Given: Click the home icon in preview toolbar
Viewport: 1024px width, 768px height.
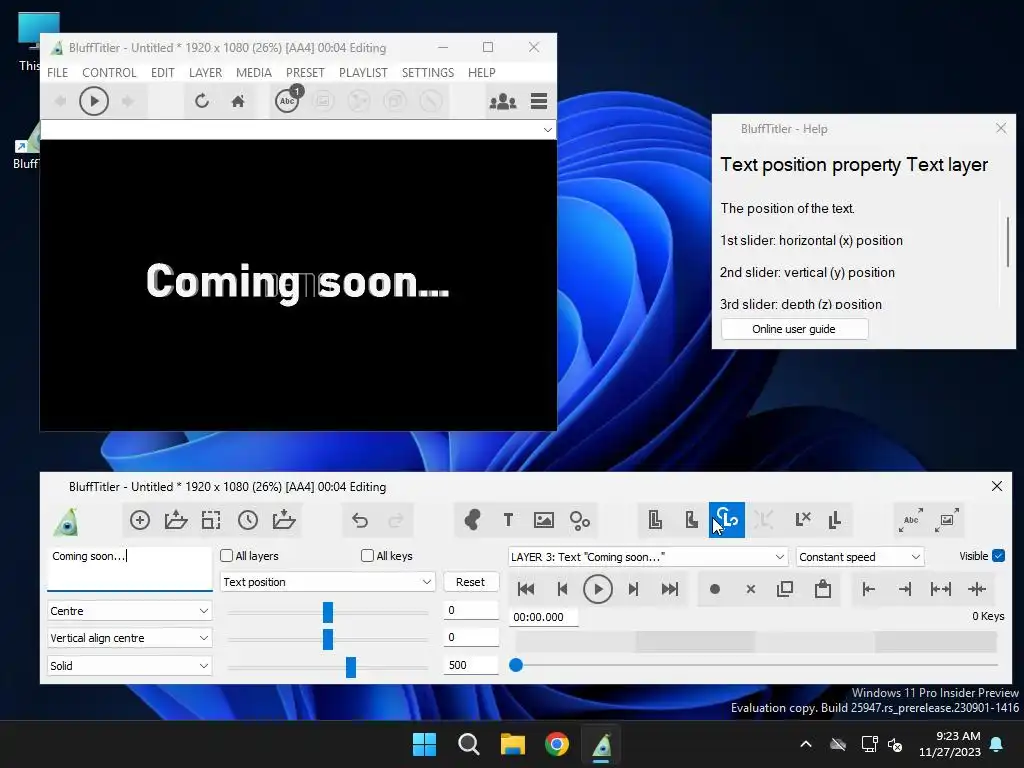Looking at the screenshot, I should pos(238,101).
